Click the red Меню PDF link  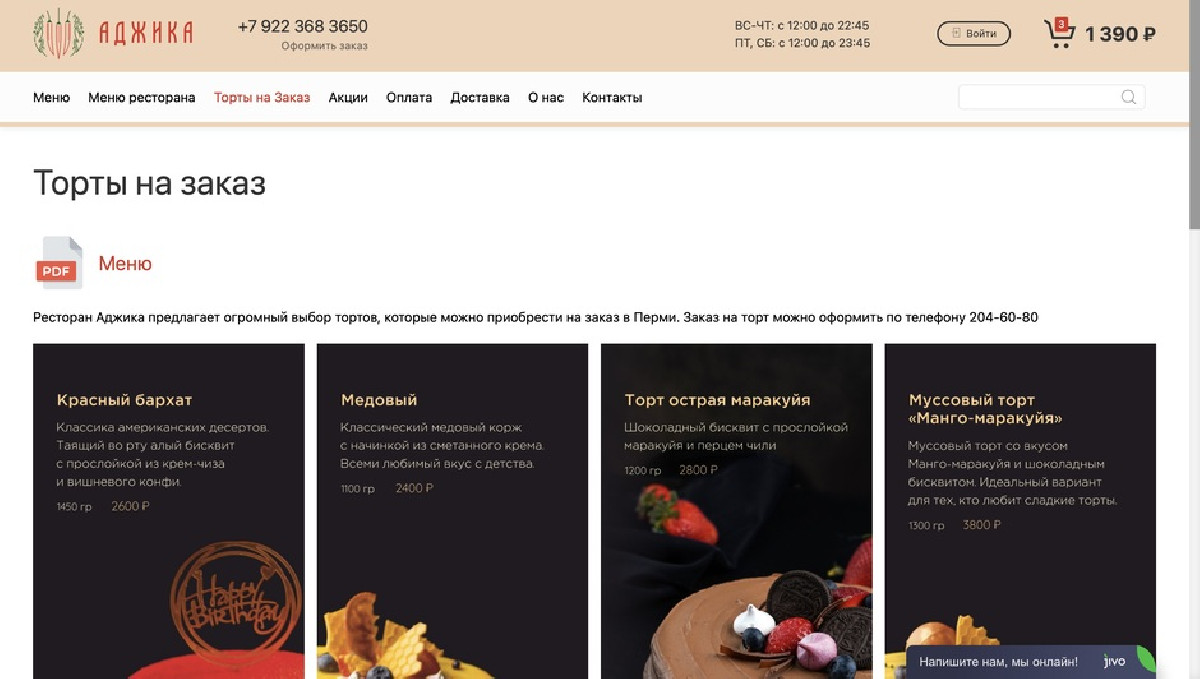click(x=125, y=264)
